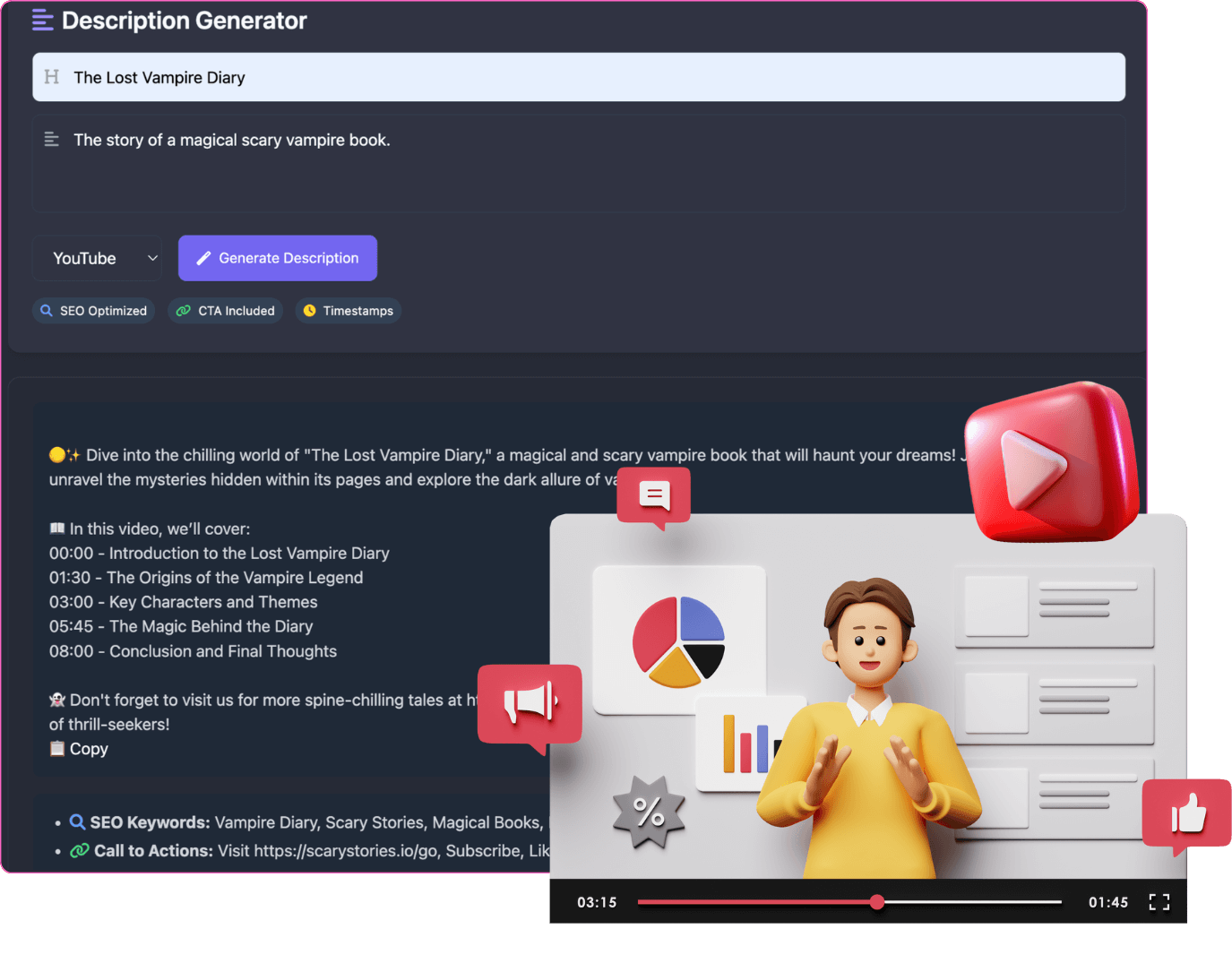This screenshot has width=1232, height=963.
Task: Click the red YouTube play logo
Action: click(1050, 463)
